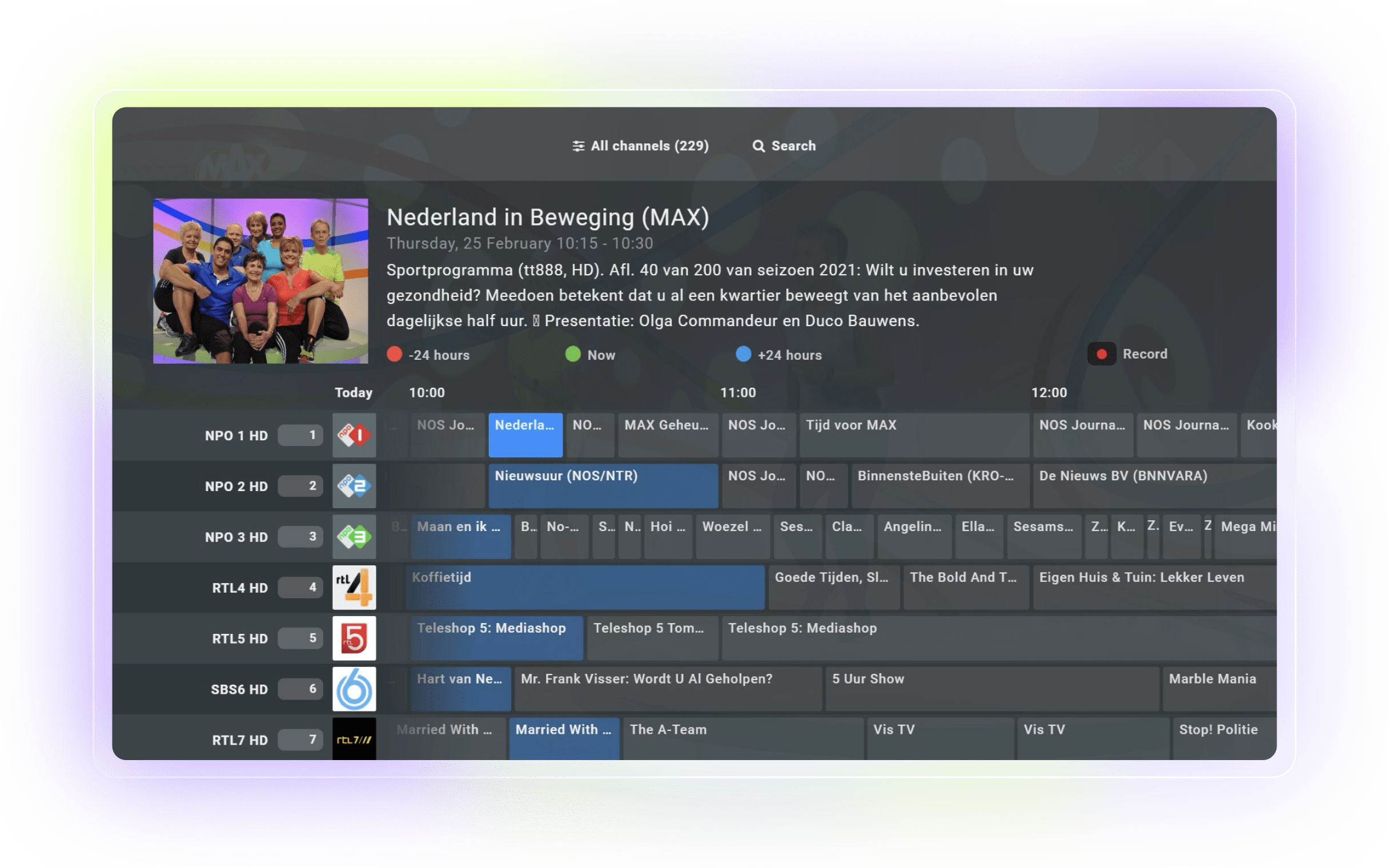
Task: Click the green Now dot
Action: click(x=573, y=354)
